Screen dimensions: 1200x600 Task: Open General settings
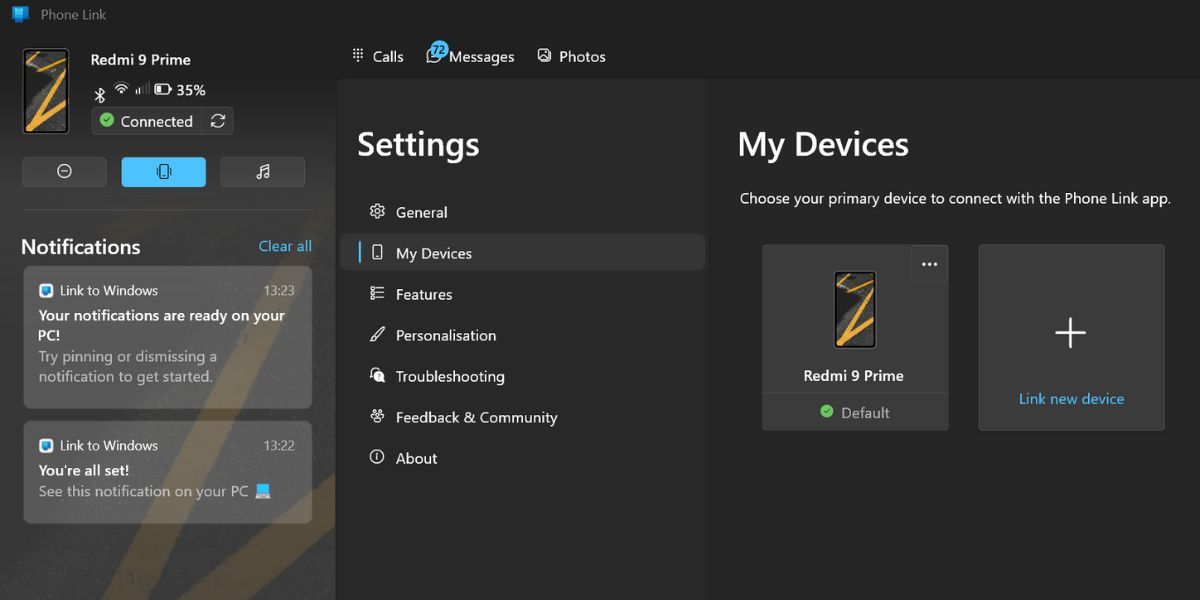pos(421,212)
